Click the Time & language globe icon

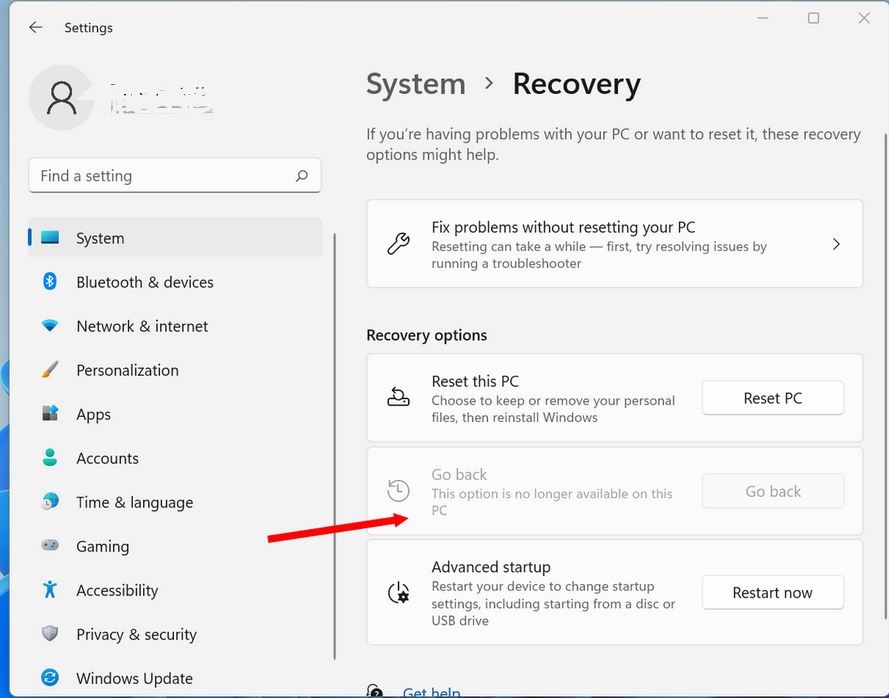pos(50,501)
